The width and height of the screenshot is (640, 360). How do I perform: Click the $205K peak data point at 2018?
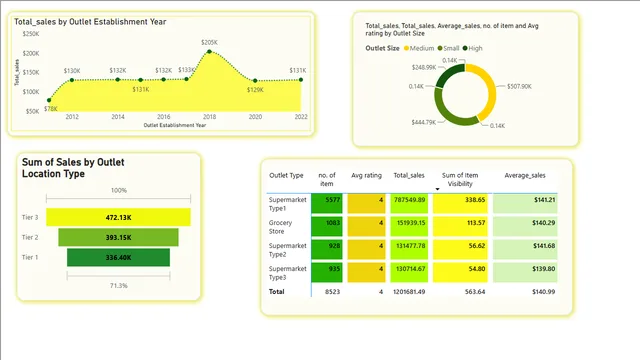point(209,51)
